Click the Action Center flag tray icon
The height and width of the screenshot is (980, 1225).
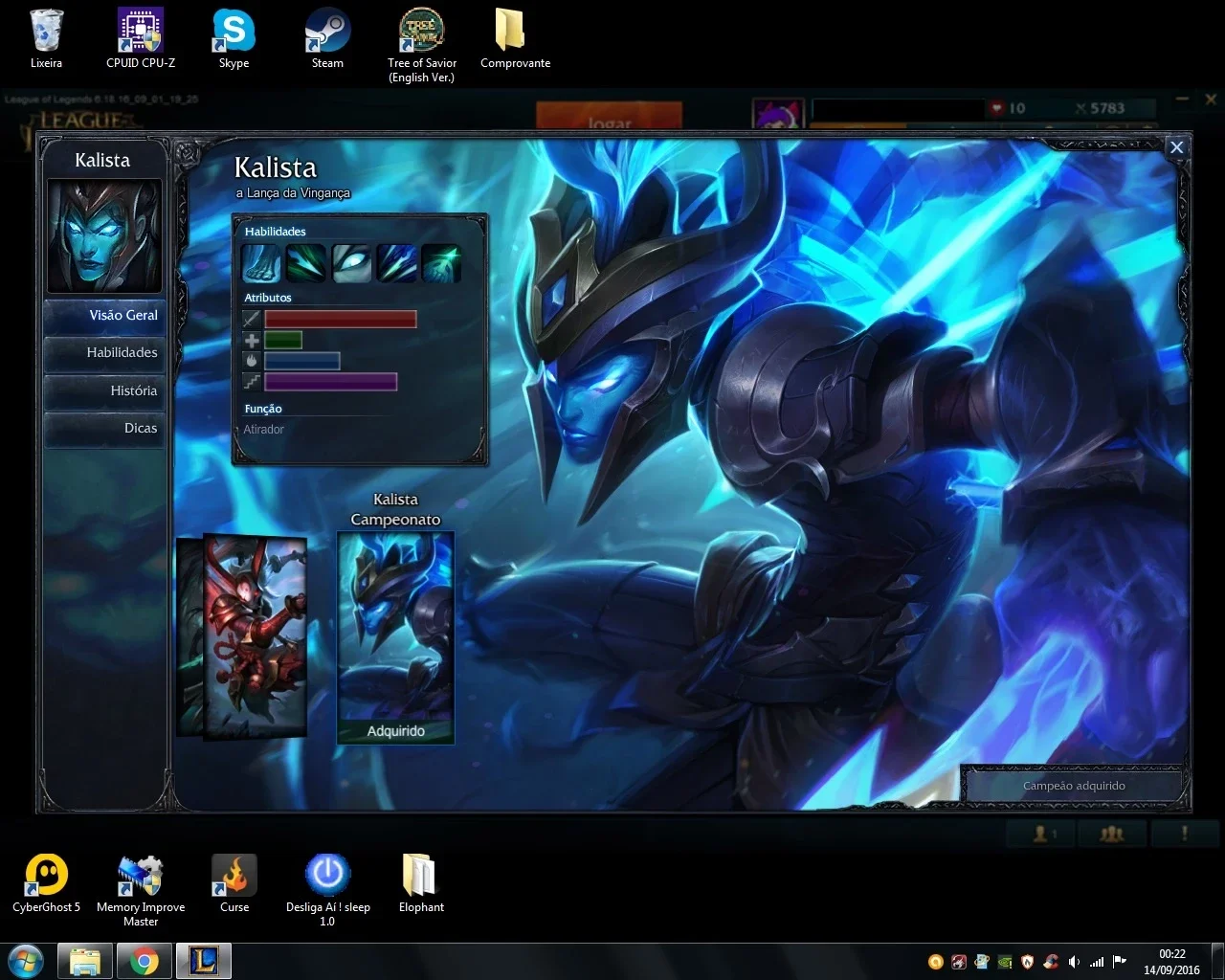1120,962
